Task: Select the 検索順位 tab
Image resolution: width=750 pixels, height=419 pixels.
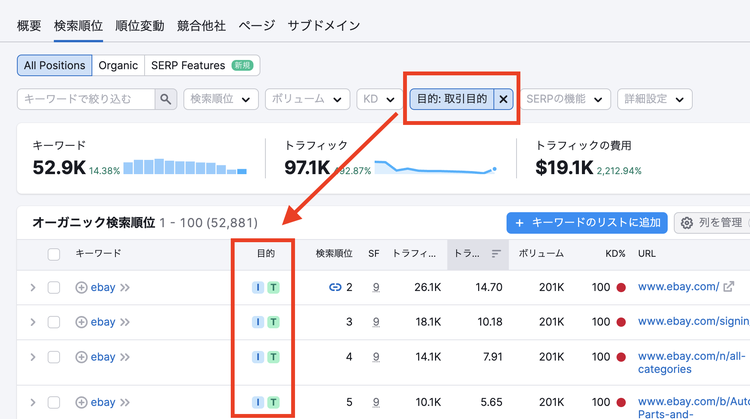Action: [78, 26]
